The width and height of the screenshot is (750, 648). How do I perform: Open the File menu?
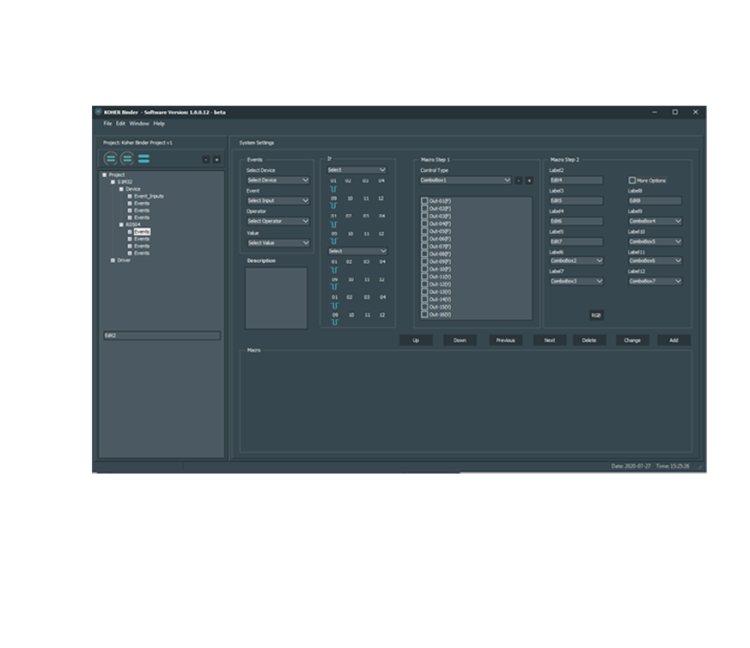[x=107, y=123]
